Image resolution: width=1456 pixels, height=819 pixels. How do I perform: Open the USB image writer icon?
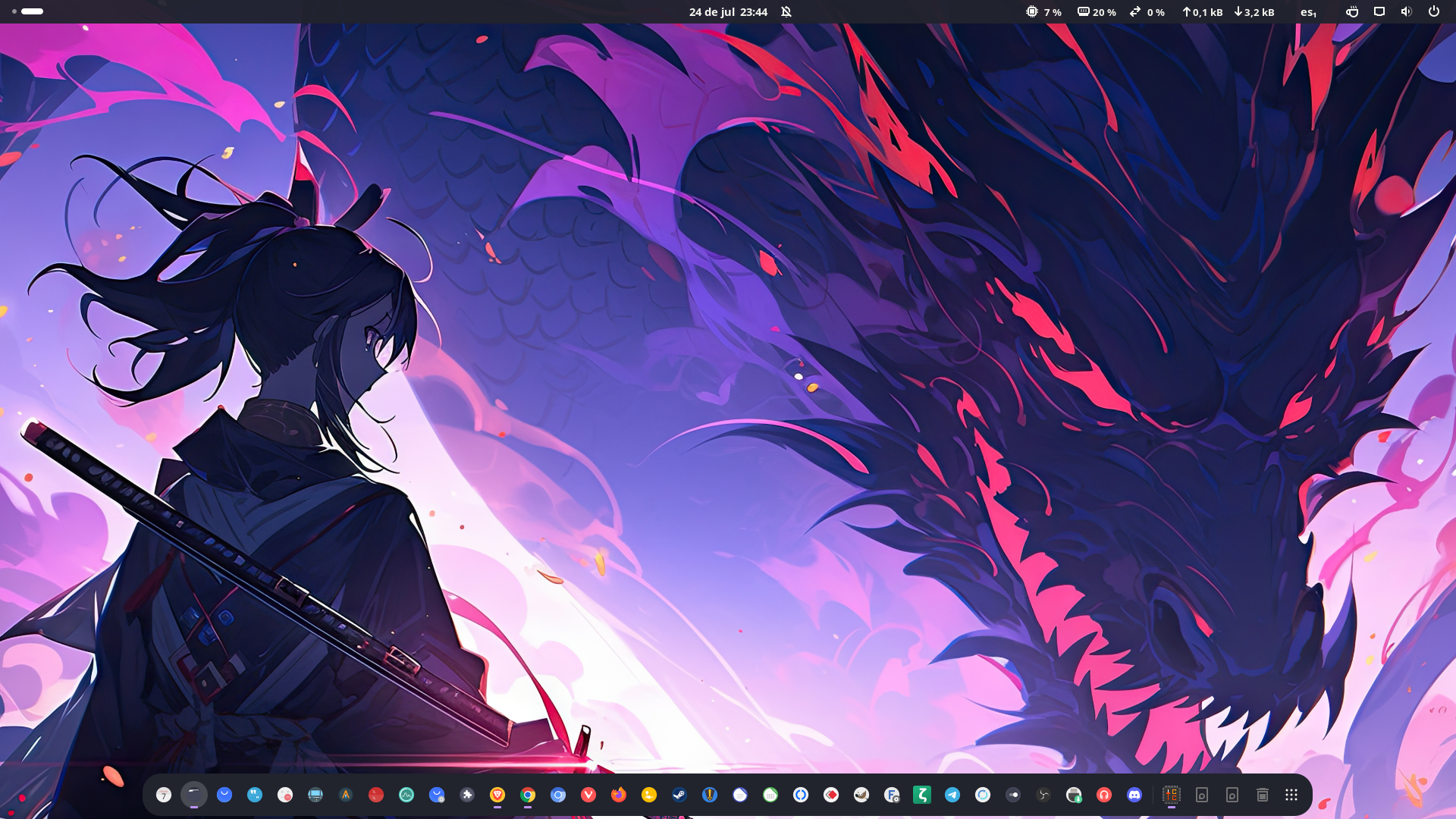coord(1074,795)
